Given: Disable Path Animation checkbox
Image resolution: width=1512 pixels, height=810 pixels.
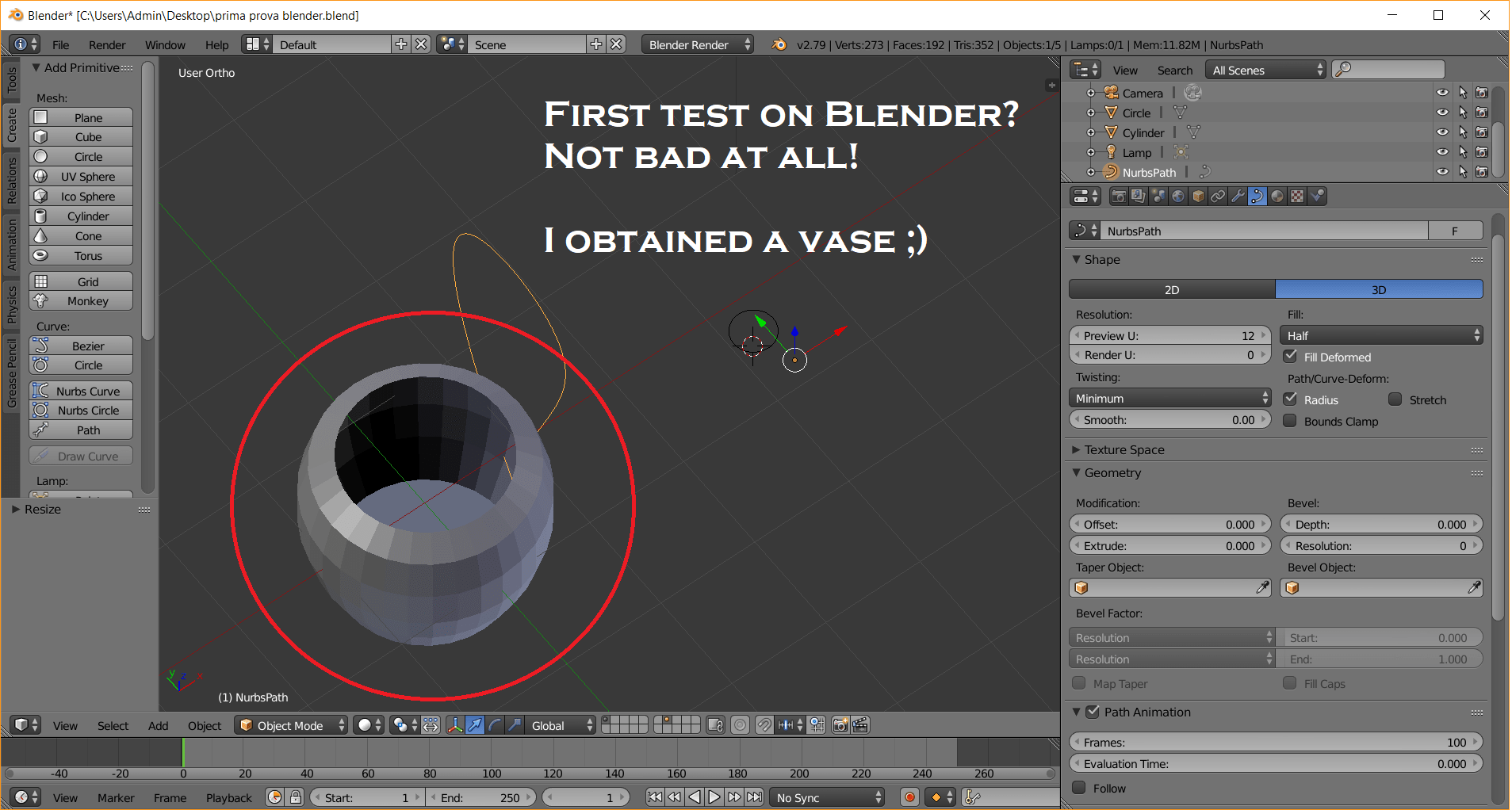Looking at the screenshot, I should (x=1093, y=712).
